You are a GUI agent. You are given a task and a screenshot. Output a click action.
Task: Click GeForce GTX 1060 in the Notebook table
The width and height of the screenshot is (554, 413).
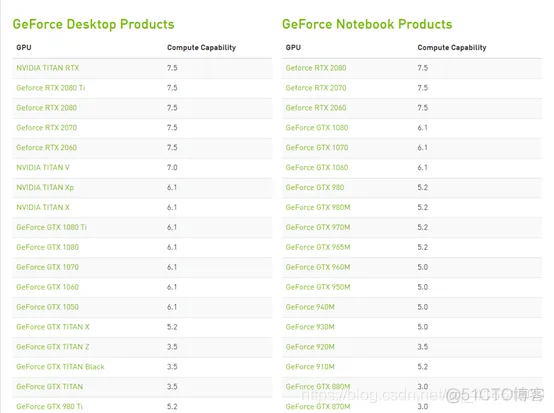[x=317, y=167]
